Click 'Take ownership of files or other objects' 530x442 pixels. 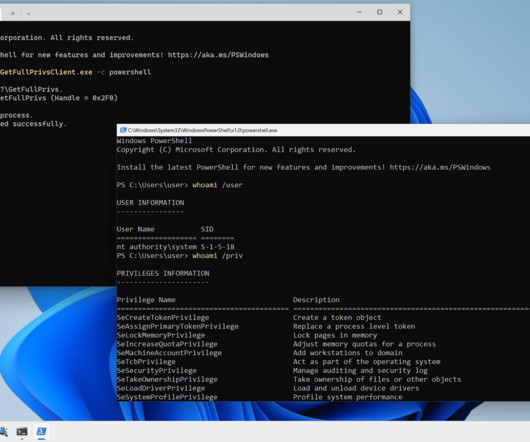pos(377,379)
